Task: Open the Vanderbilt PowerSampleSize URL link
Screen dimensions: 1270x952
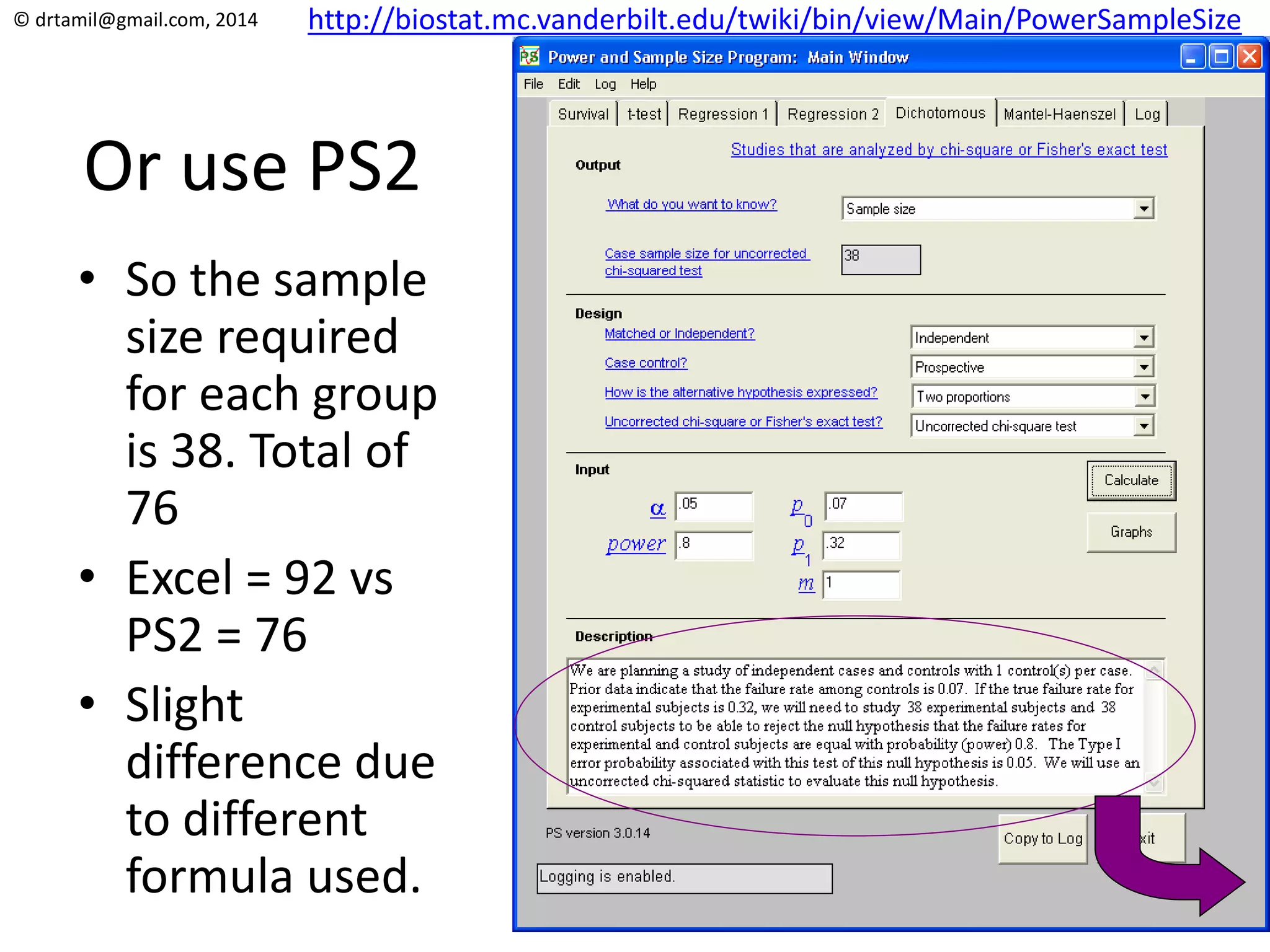Action: (774, 20)
